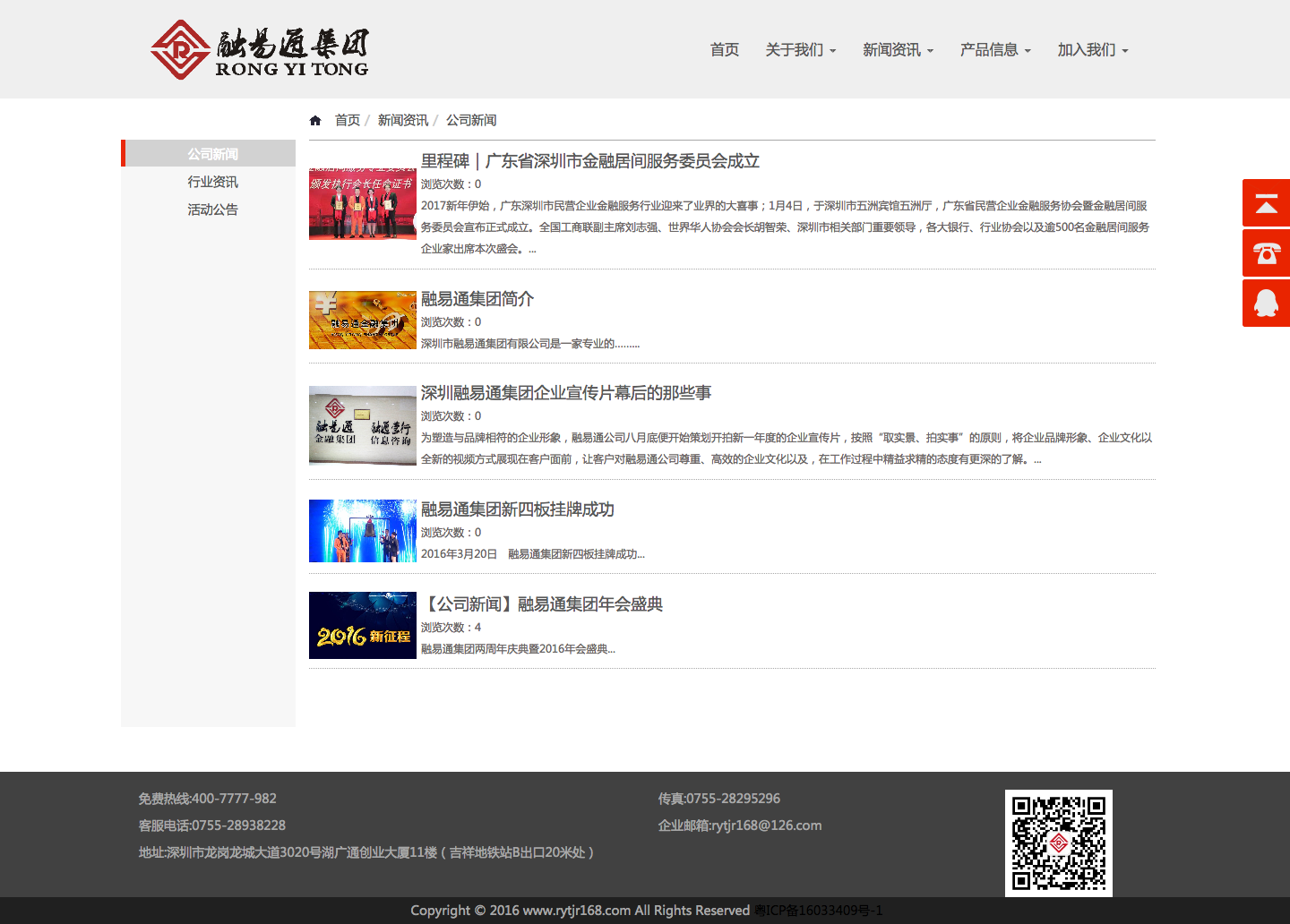Expand the 关于我们 dropdown menu
This screenshot has height=924, width=1290.
[801, 49]
